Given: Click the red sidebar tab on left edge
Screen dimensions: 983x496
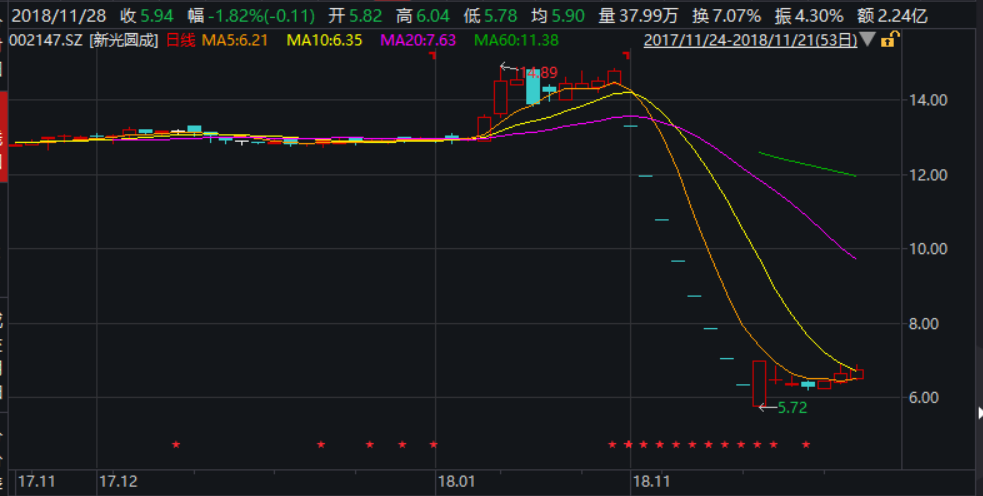Looking at the screenshot, I should (x=4, y=137).
